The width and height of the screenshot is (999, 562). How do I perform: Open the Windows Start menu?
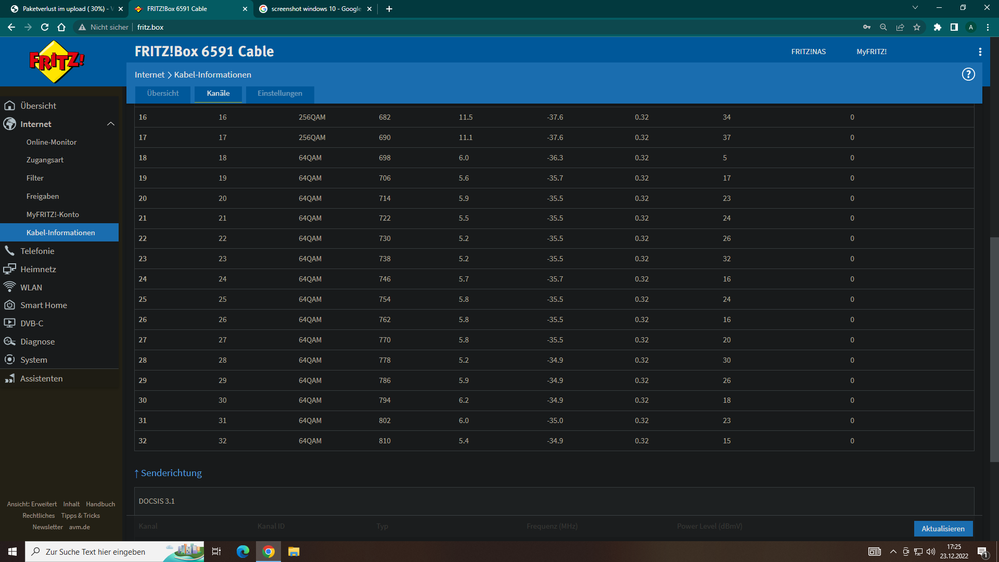click(12, 552)
